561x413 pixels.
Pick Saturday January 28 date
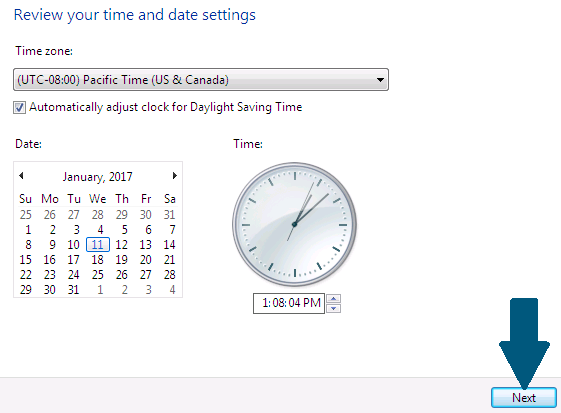click(x=170, y=274)
